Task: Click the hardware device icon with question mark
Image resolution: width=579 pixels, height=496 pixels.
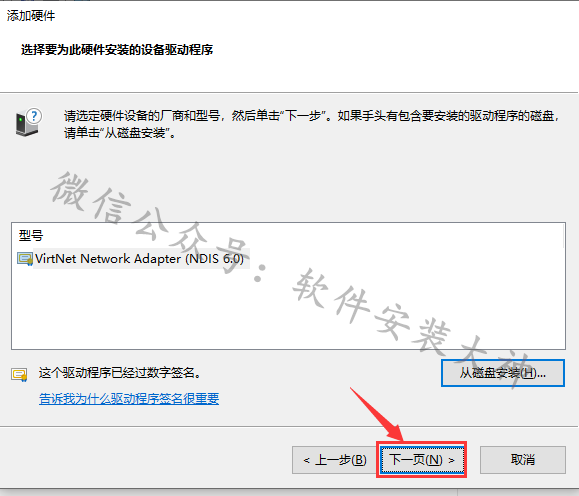Action: [28, 122]
